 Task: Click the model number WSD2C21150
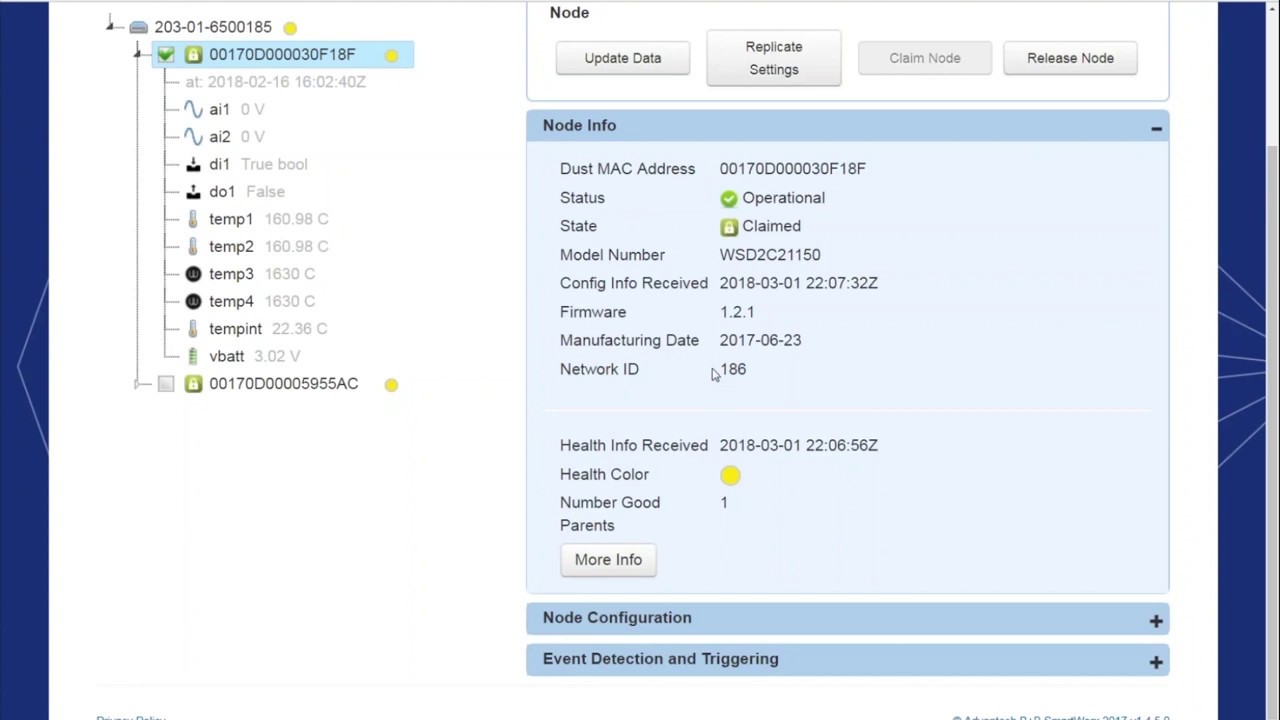tap(770, 255)
